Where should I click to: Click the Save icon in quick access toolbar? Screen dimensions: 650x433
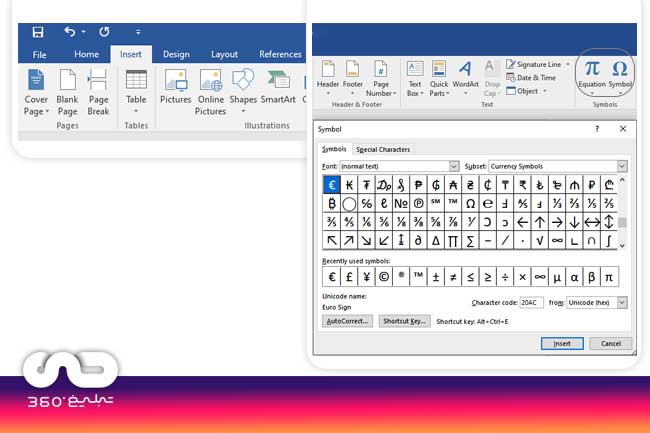point(38,32)
